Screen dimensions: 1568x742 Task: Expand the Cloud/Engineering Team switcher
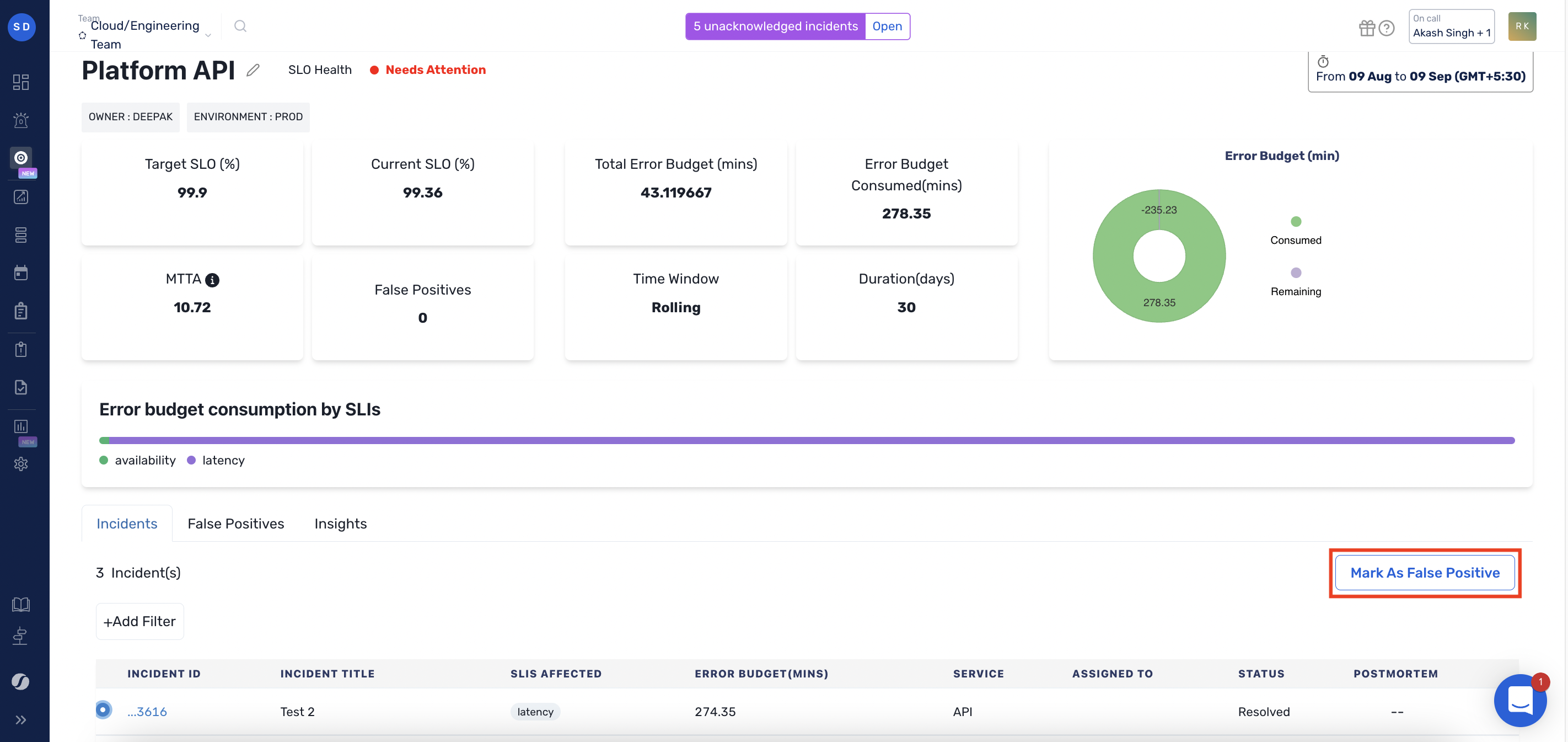point(207,35)
